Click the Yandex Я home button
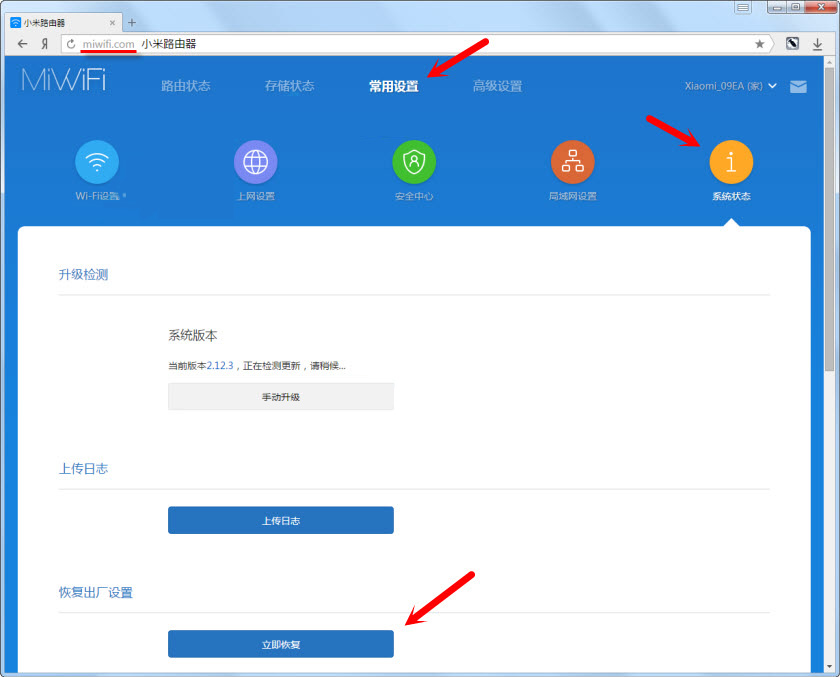The image size is (840, 677). pos(45,44)
